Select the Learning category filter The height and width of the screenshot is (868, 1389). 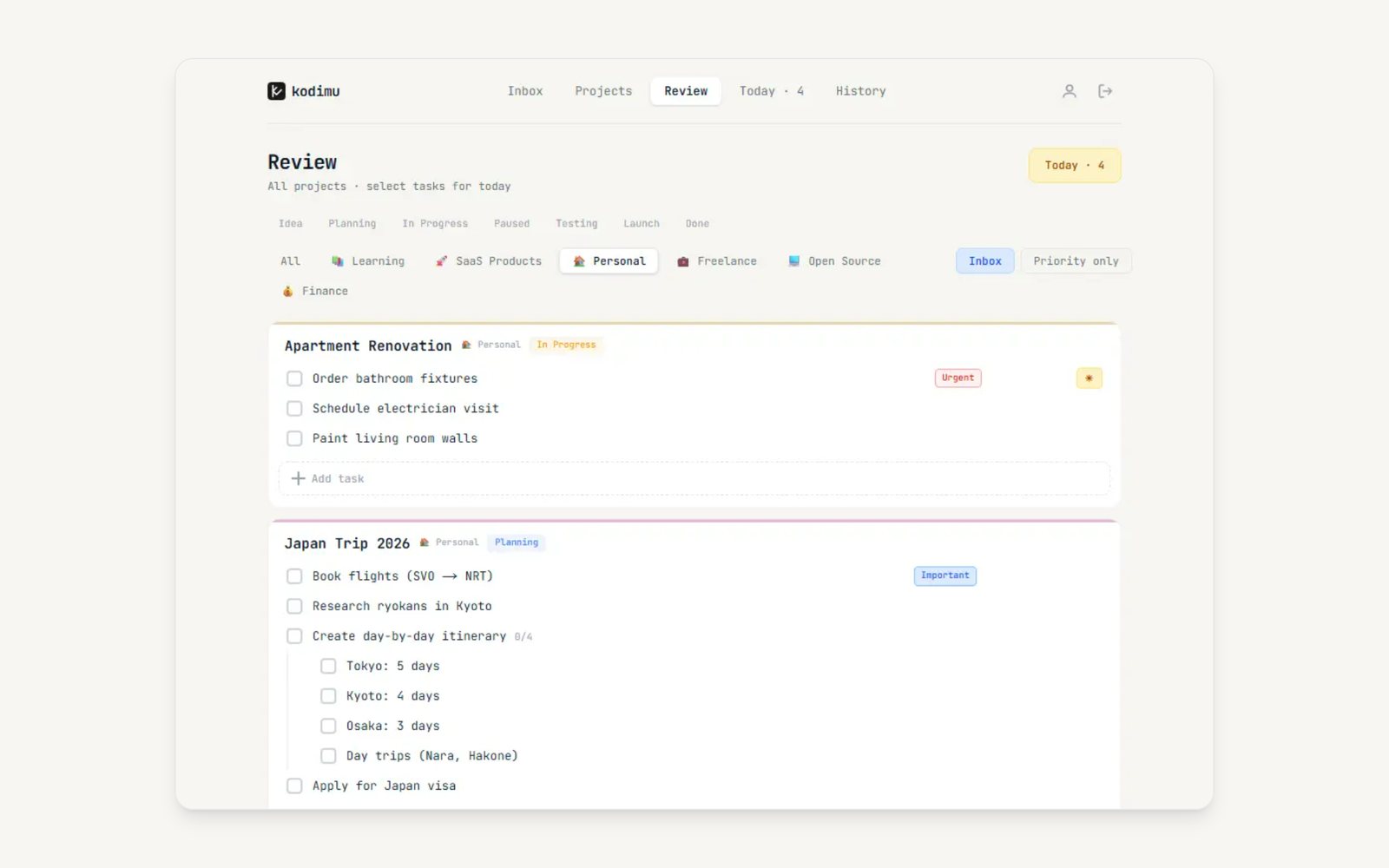pyautogui.click(x=368, y=261)
